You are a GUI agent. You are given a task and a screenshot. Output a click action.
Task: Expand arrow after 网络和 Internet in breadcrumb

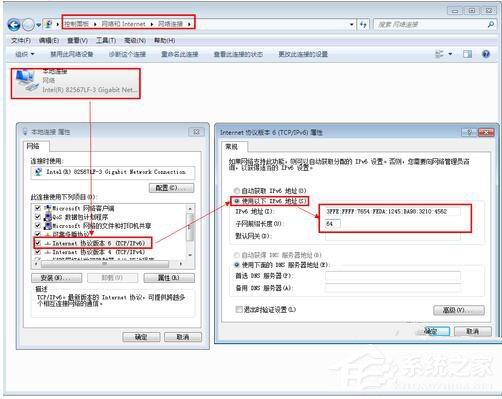click(152, 24)
